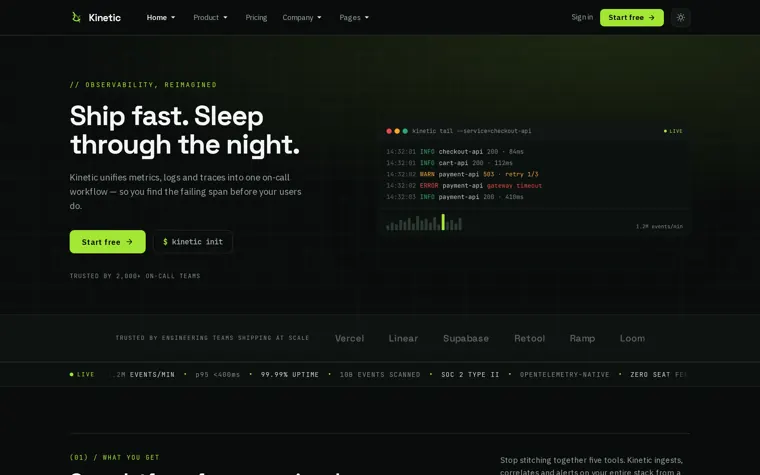Click the p95 <400ms ticker text
Screen dimensions: 760x475
coord(218,374)
